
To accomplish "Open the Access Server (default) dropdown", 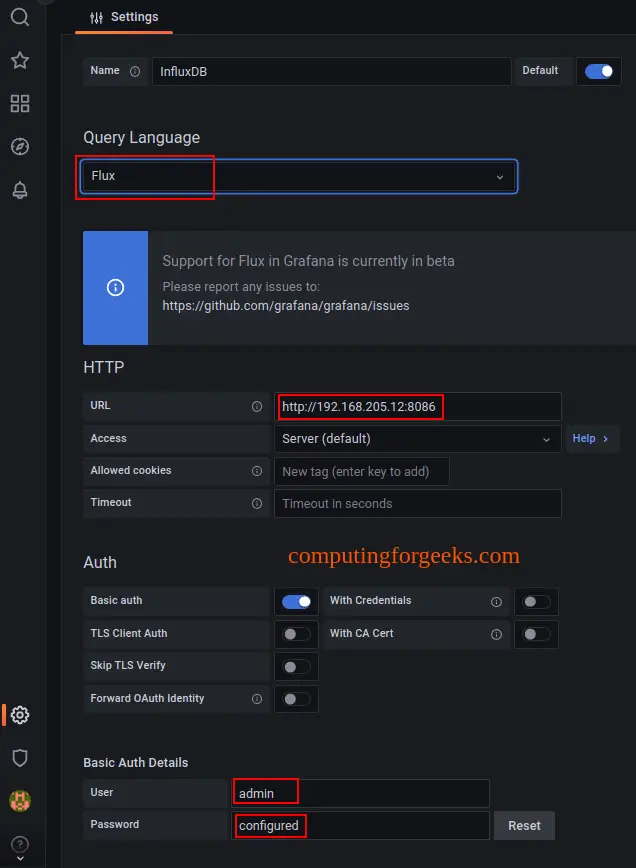I will pyautogui.click(x=418, y=439).
